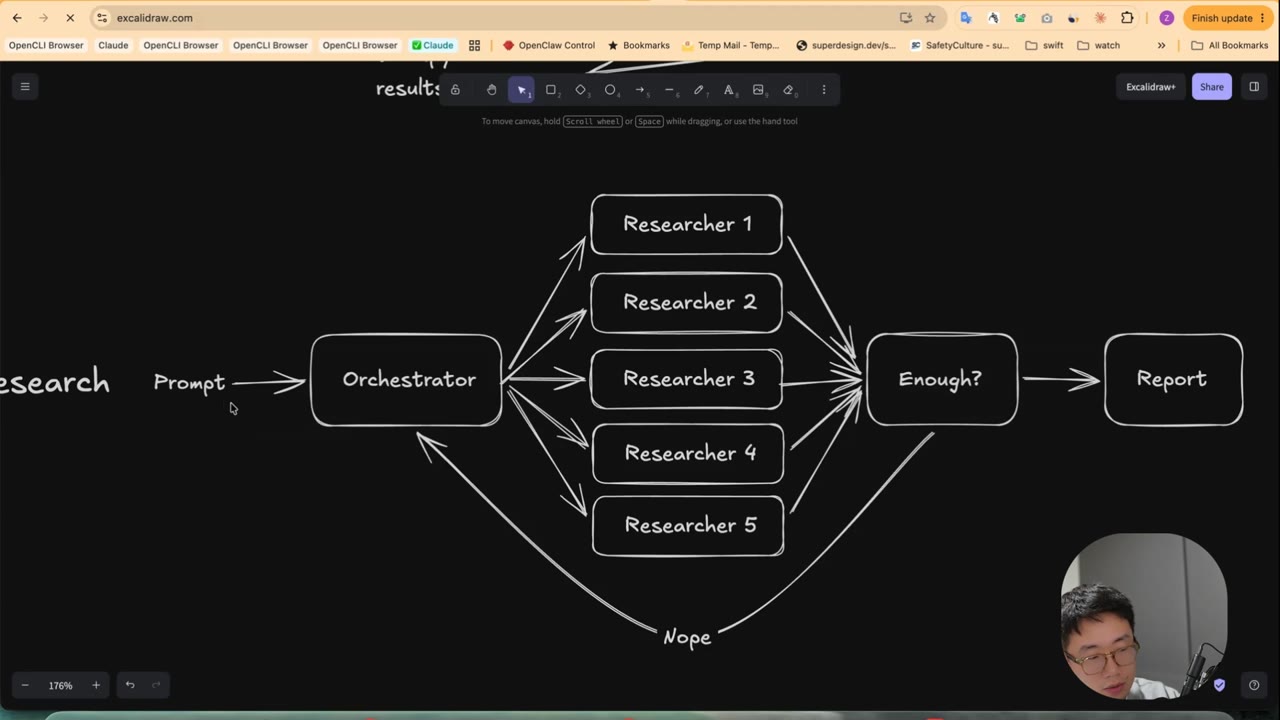Select the Insert image tool
Viewport: 1280px width, 720px height.
(x=758, y=90)
